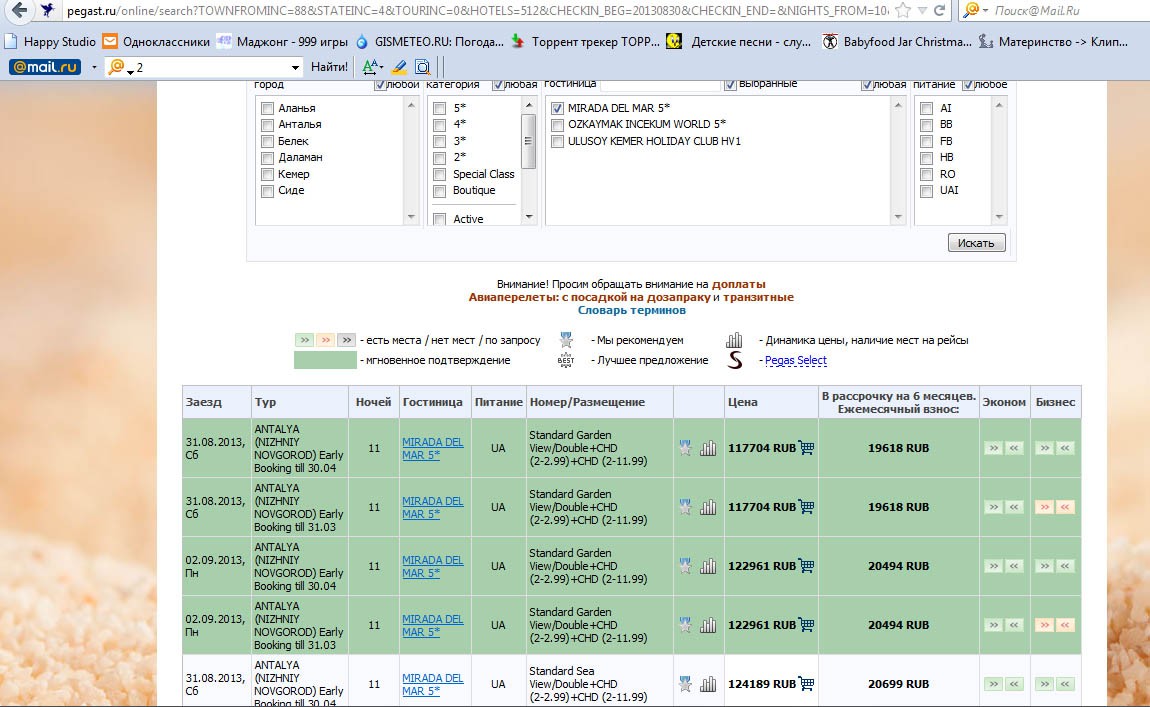Viewport: 1150px width, 707px height.
Task: Enable the Special Class category checkbox
Action: coord(439,175)
